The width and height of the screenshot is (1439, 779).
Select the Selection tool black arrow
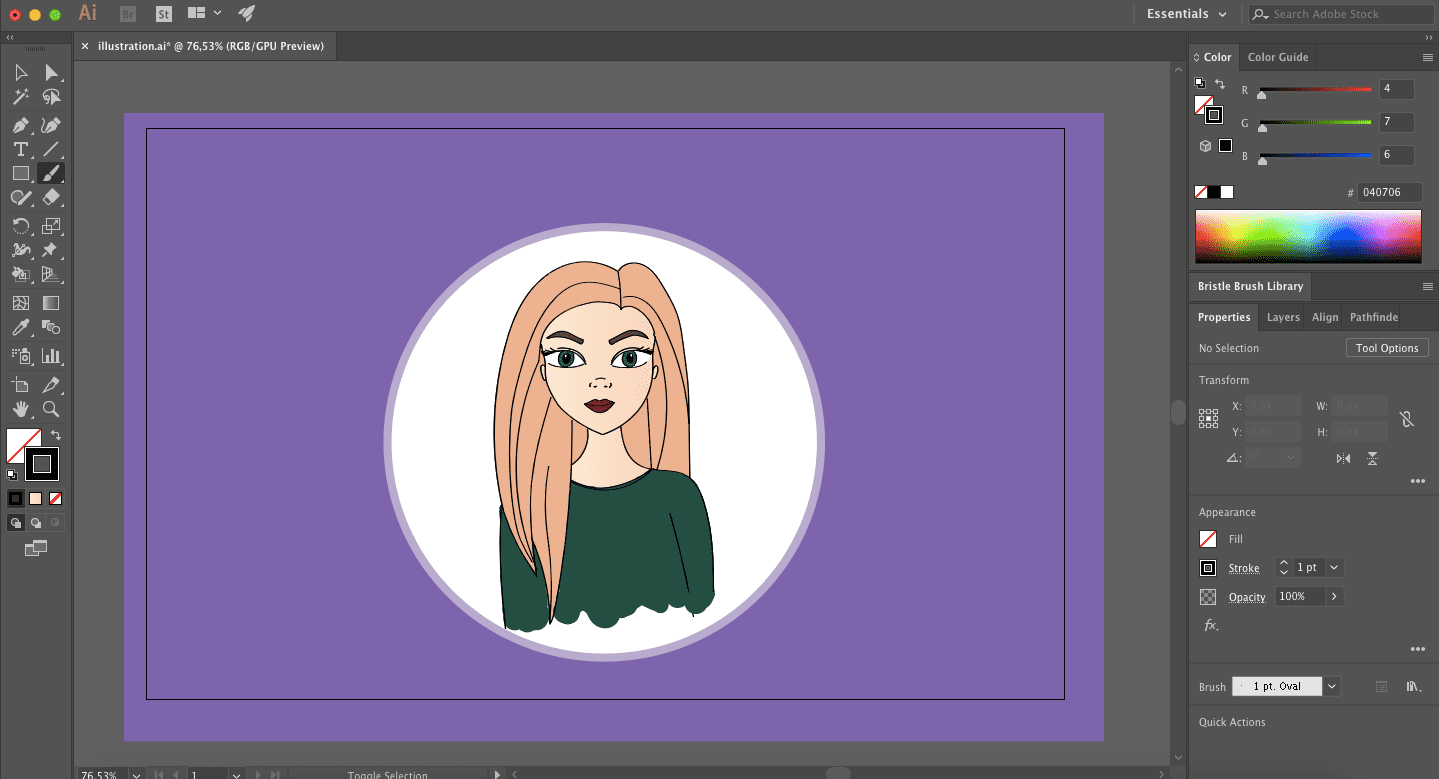coord(21,73)
